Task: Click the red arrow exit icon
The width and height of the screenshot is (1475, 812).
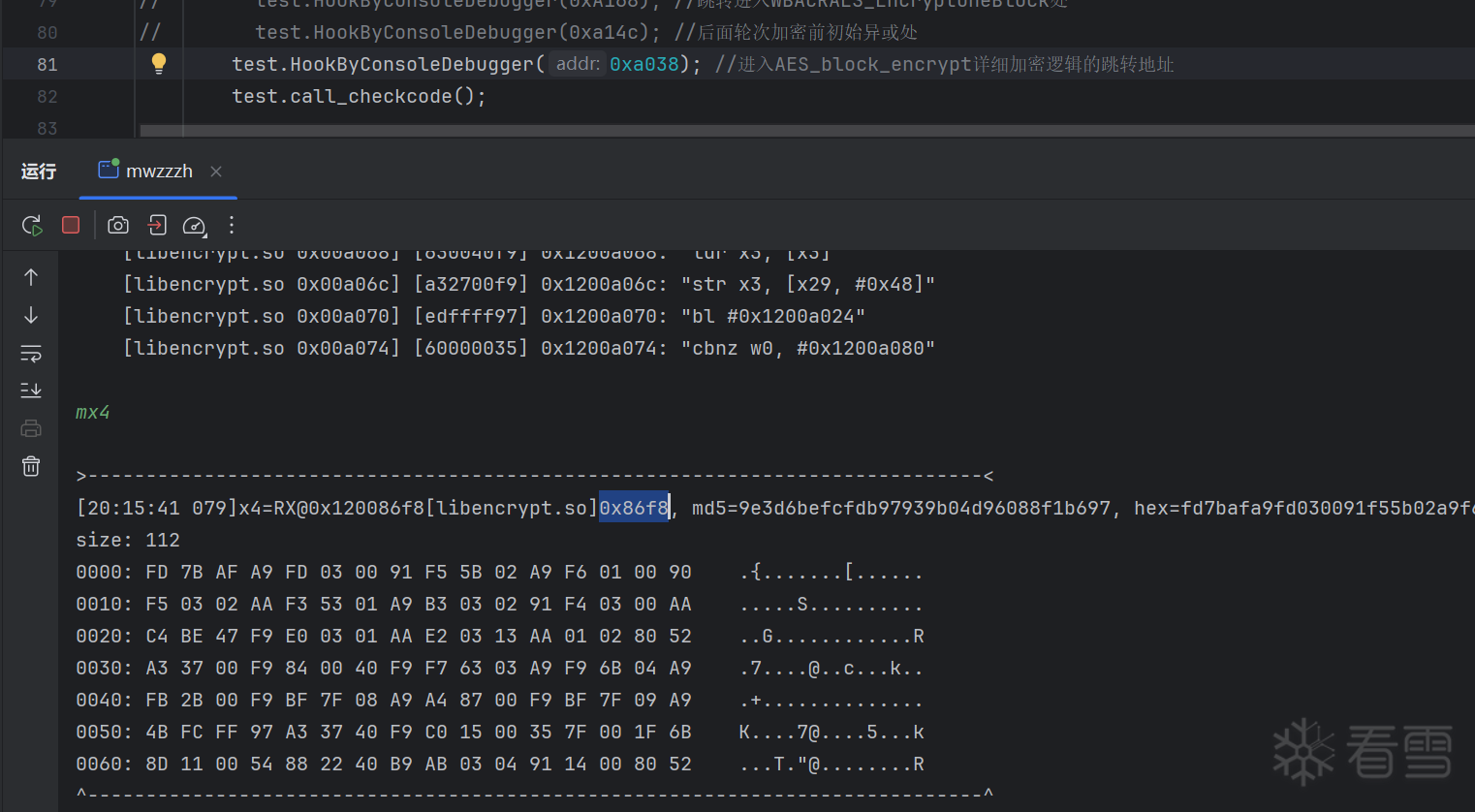Action: (157, 225)
